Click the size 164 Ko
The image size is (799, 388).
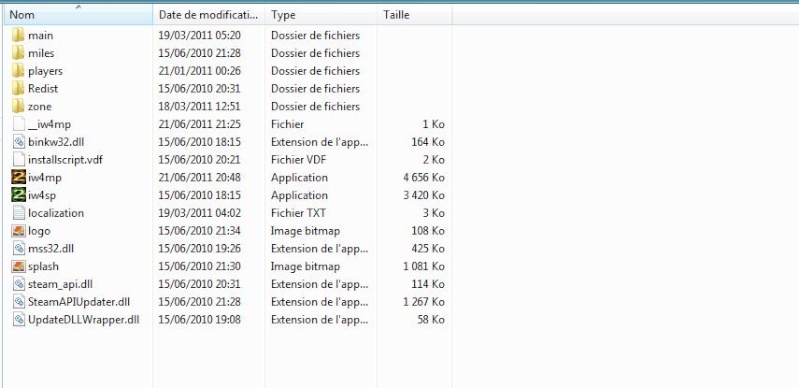point(428,142)
